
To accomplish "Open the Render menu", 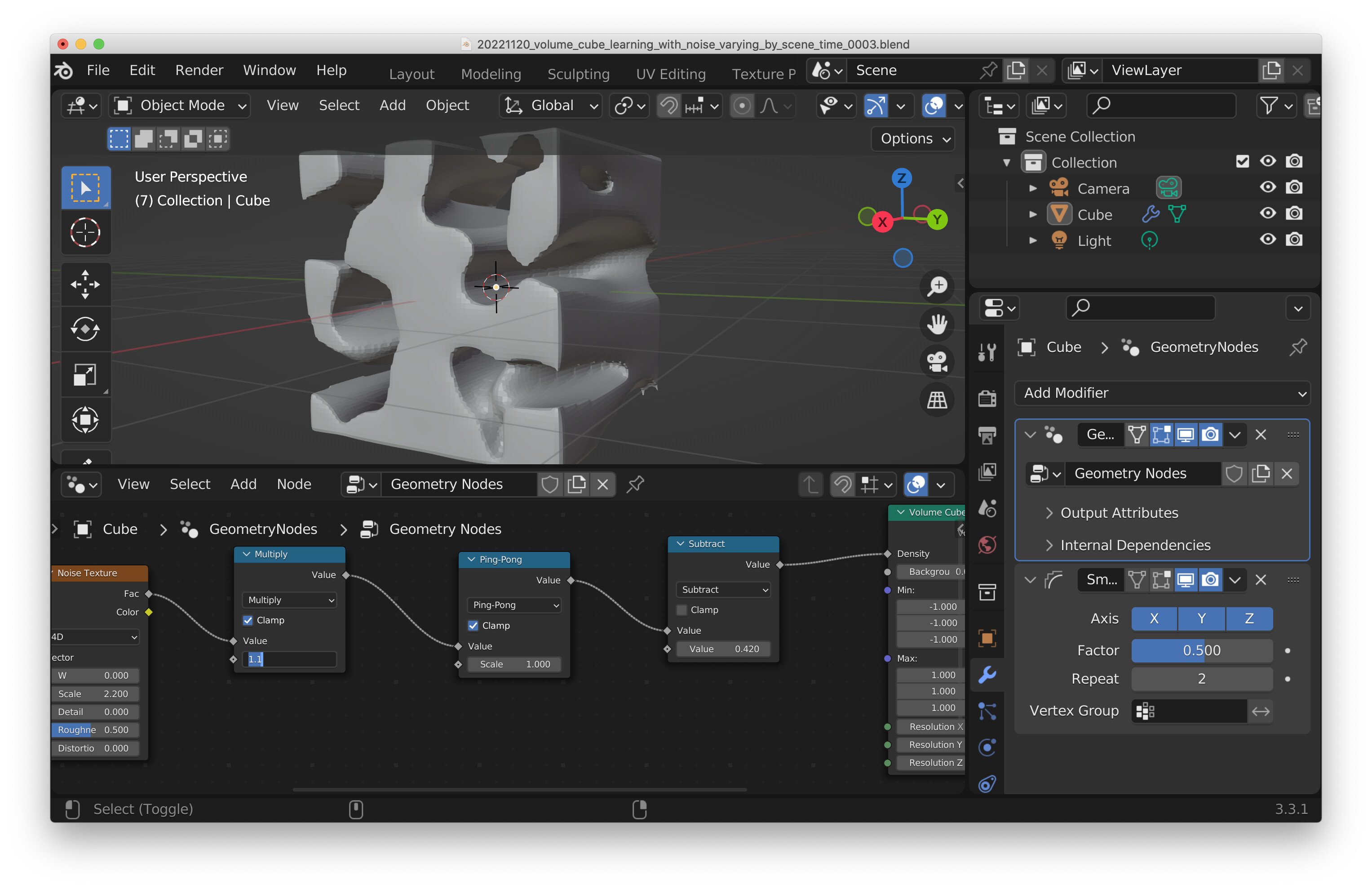I will click(199, 71).
